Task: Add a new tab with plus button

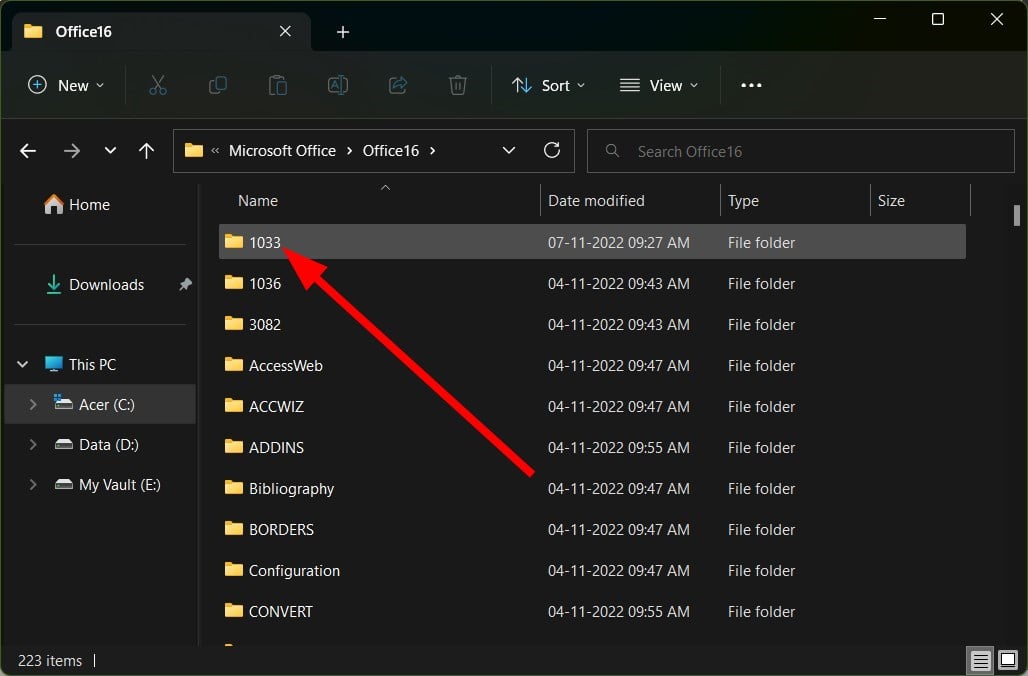Action: [343, 32]
